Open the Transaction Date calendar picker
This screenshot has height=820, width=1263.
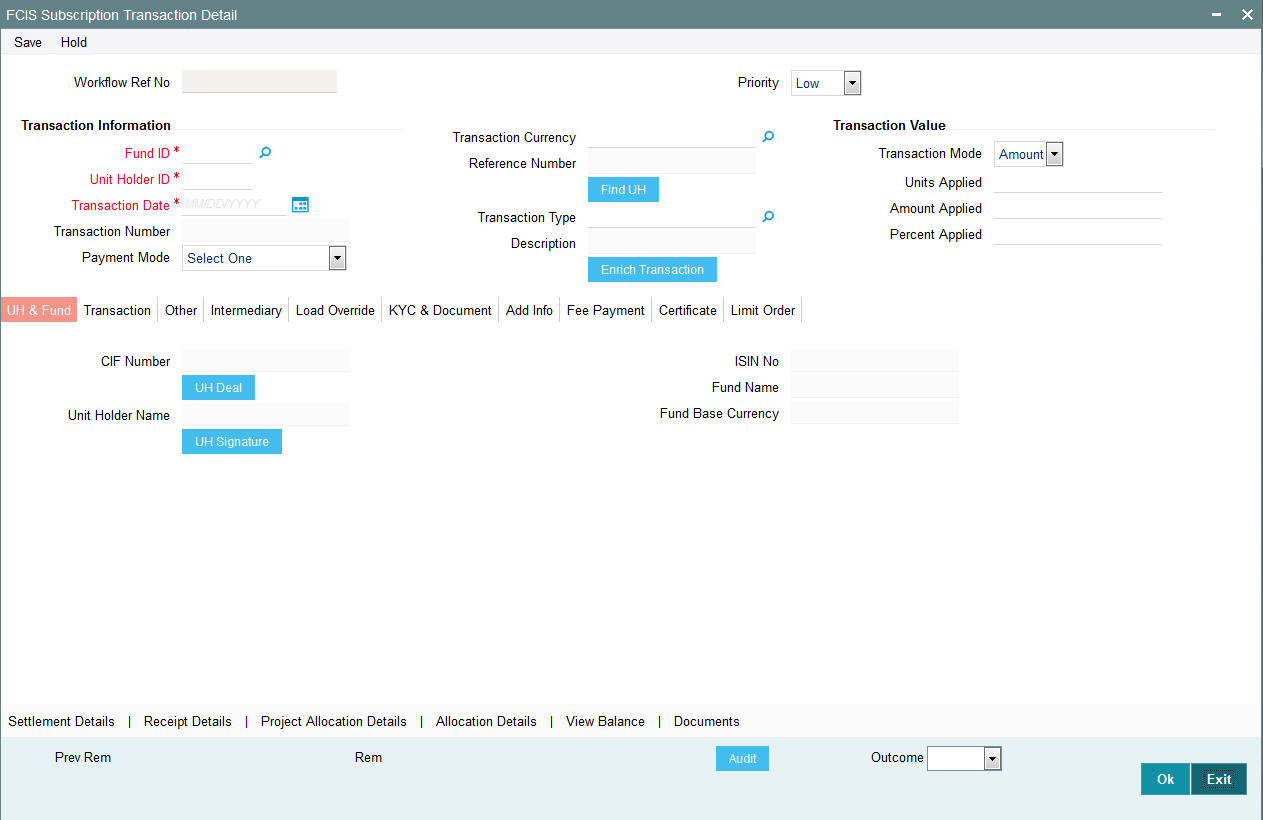coord(300,205)
